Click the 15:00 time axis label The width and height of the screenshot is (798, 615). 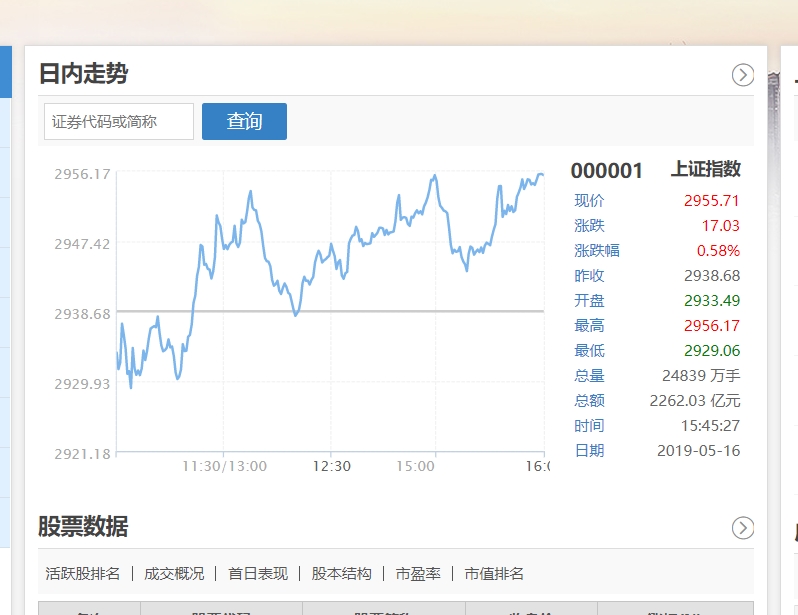[x=415, y=466]
